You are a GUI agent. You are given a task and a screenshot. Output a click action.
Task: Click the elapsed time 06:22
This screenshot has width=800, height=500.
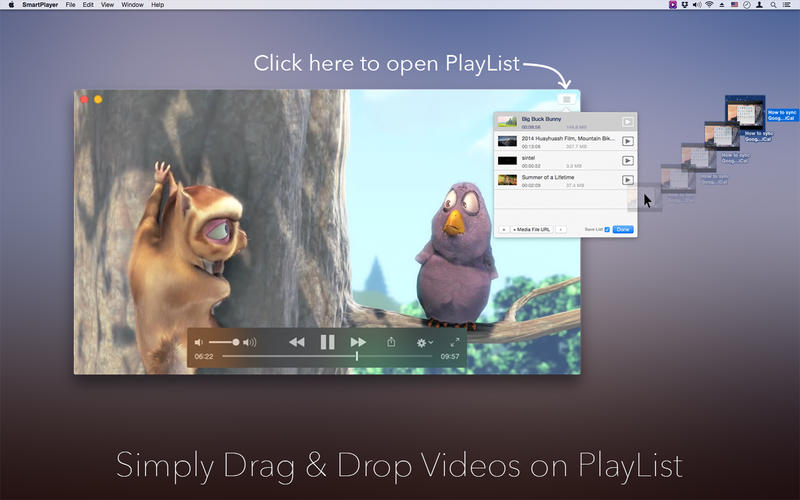[204, 356]
